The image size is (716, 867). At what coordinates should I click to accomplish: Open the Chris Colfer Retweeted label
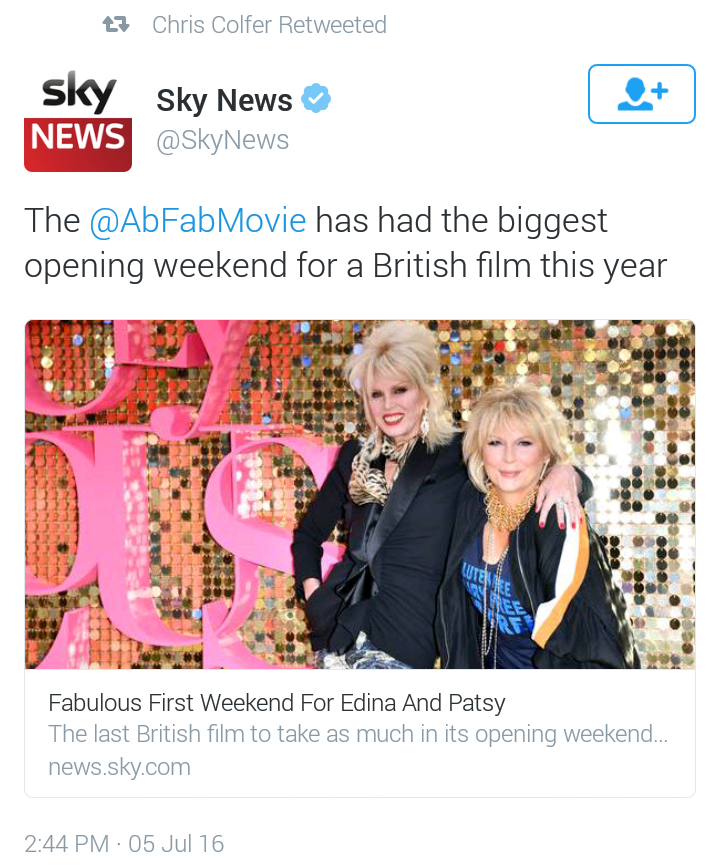[269, 25]
